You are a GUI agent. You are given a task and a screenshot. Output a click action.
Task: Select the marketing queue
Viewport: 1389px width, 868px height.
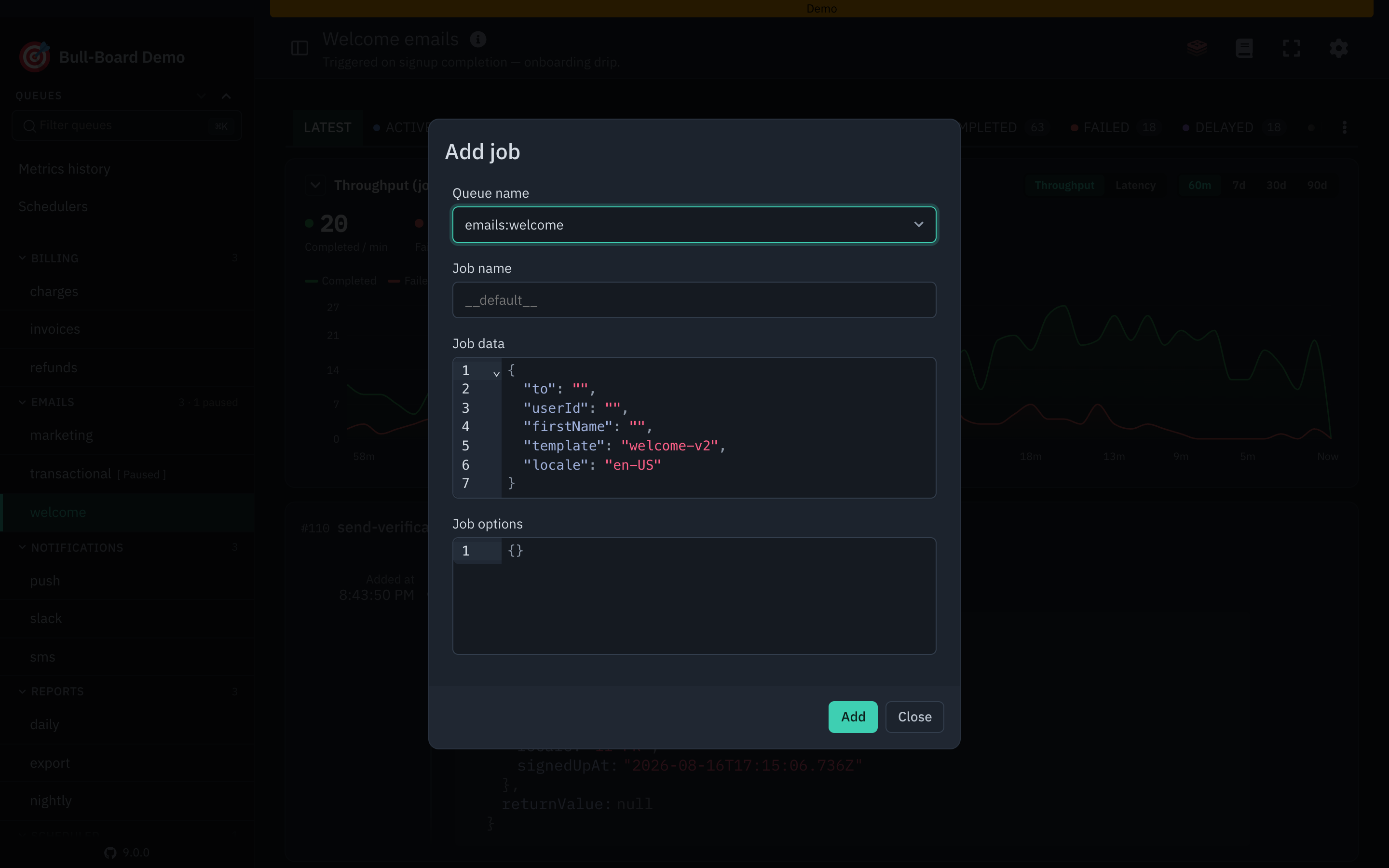tap(126, 435)
